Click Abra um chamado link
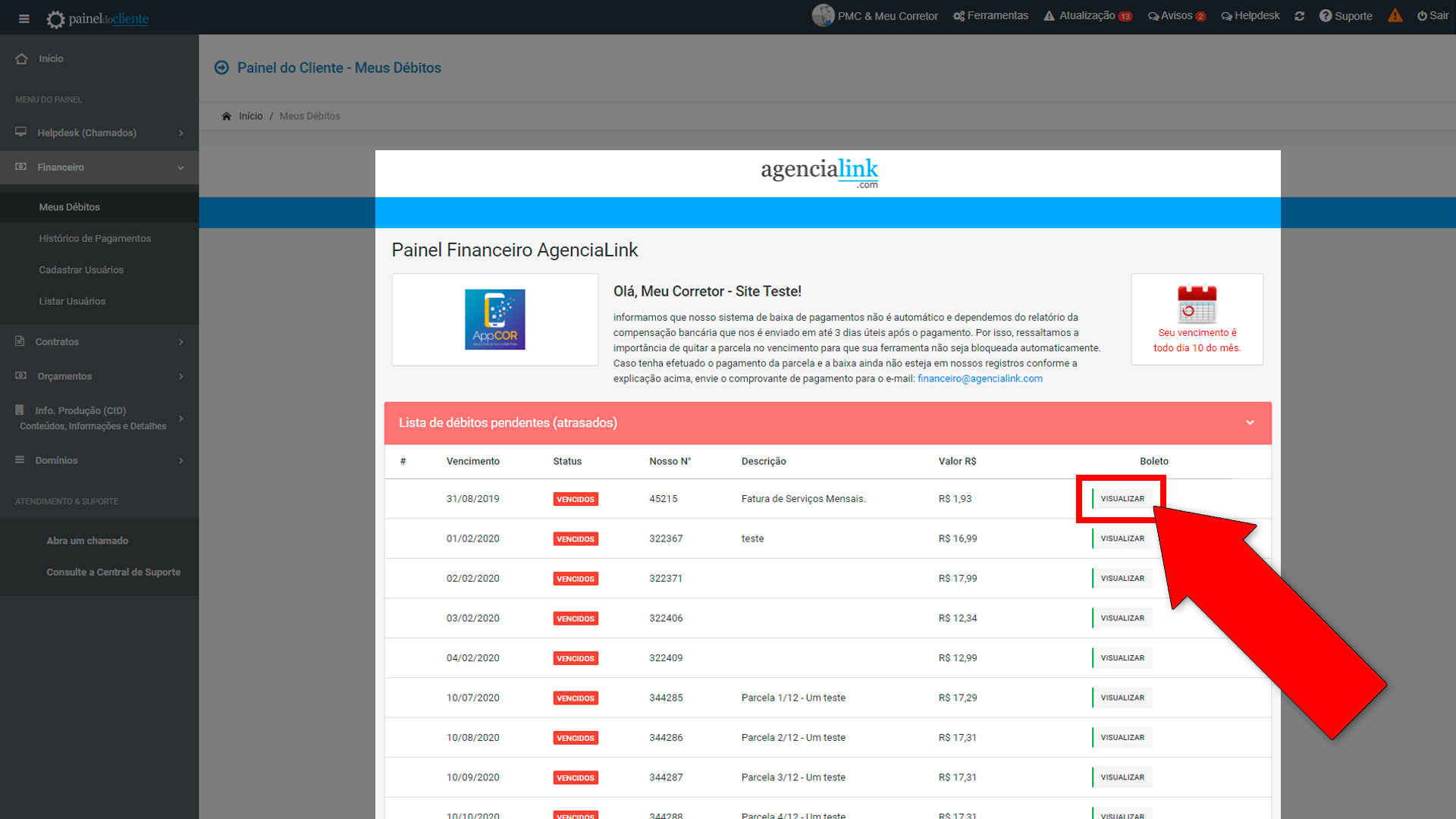Screen dimensions: 1456x819 (x=87, y=541)
